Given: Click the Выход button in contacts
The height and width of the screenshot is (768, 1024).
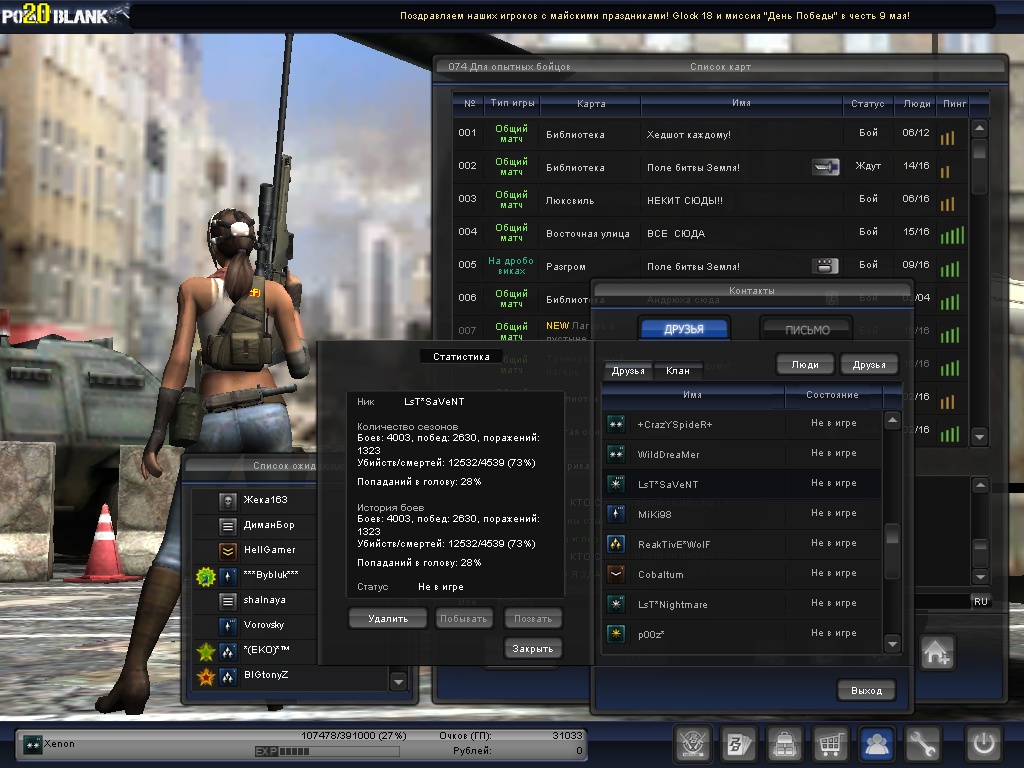Looking at the screenshot, I should [866, 691].
